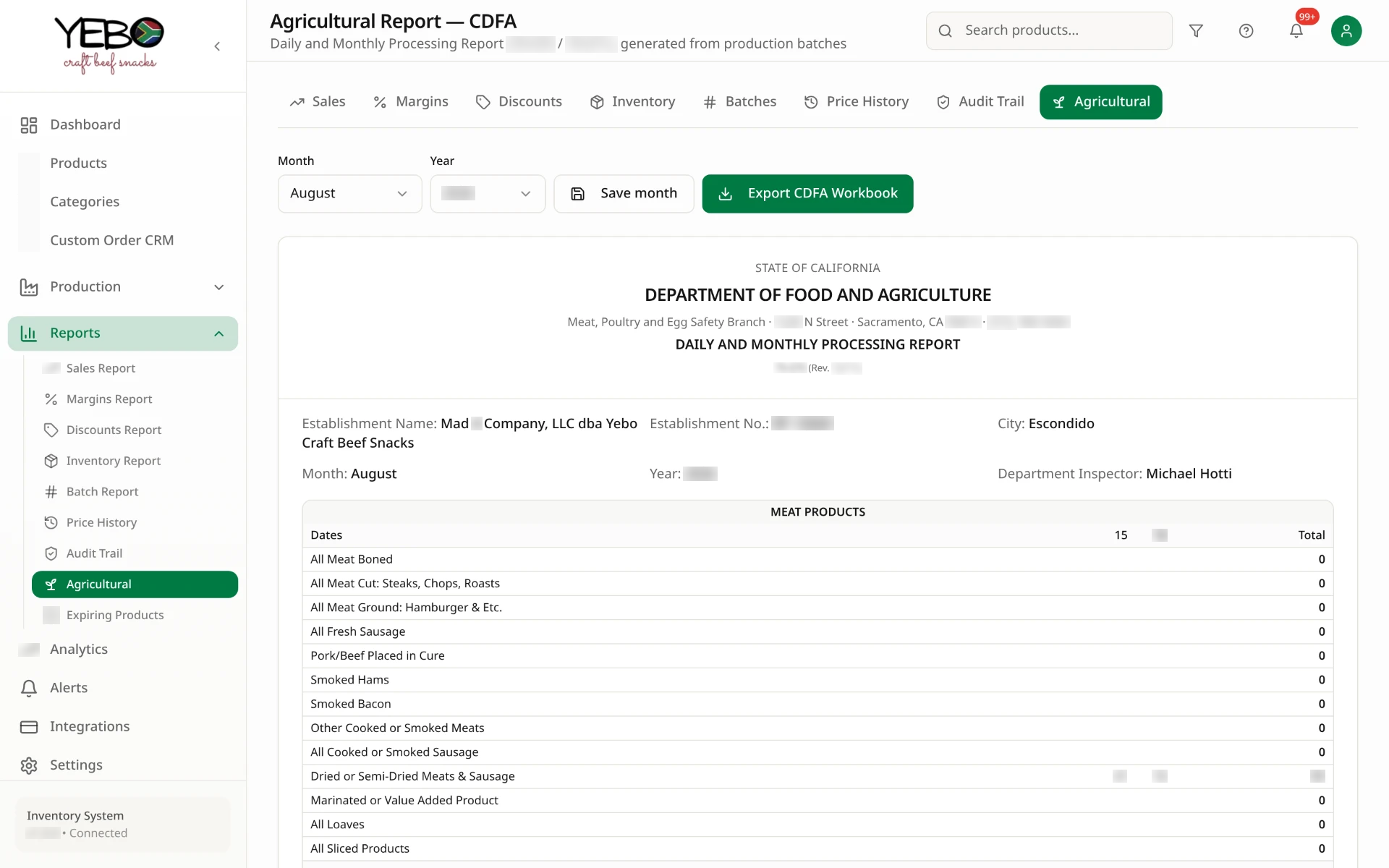Switch to the Inventory tab
Viewport: 1389px width, 868px height.
tap(633, 102)
